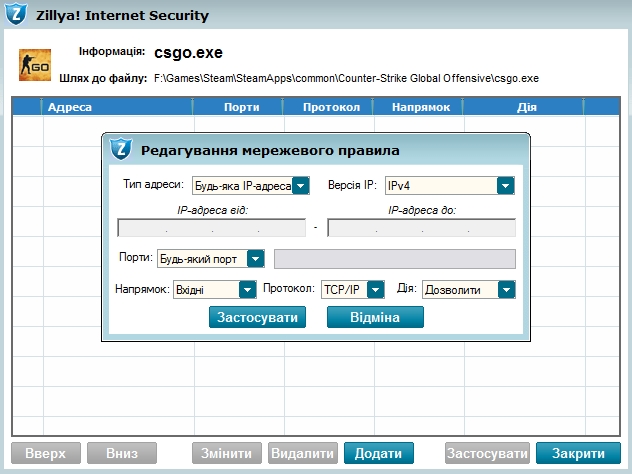Select the Напрямок column header

(420, 107)
